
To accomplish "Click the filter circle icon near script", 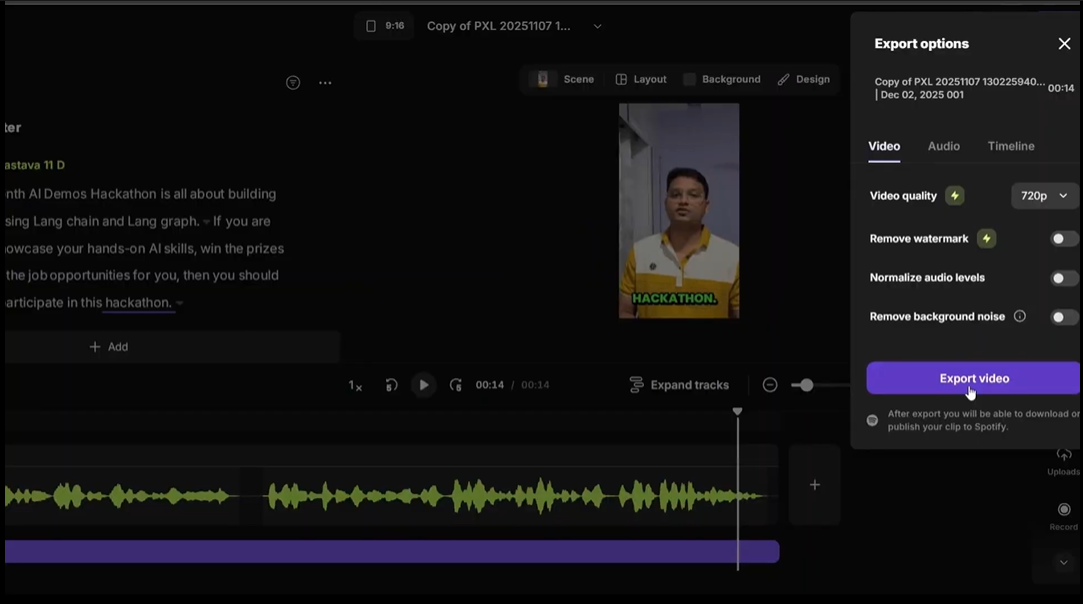I will tap(293, 83).
